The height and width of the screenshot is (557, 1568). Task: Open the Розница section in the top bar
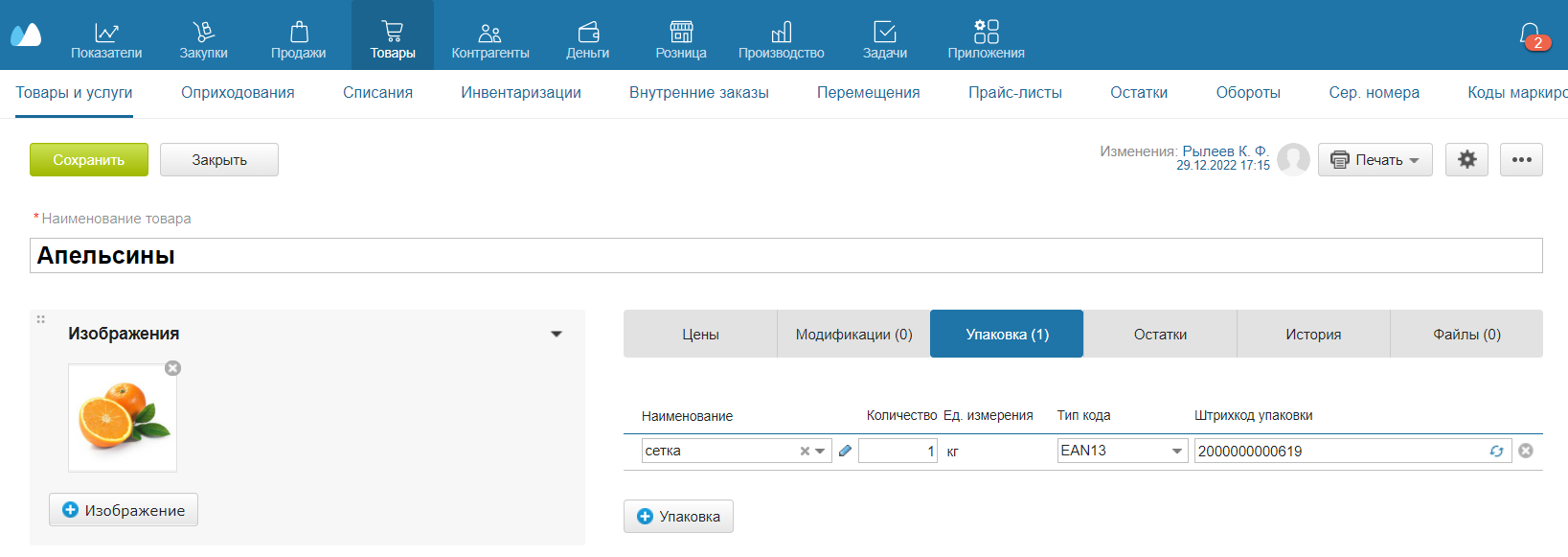[681, 40]
